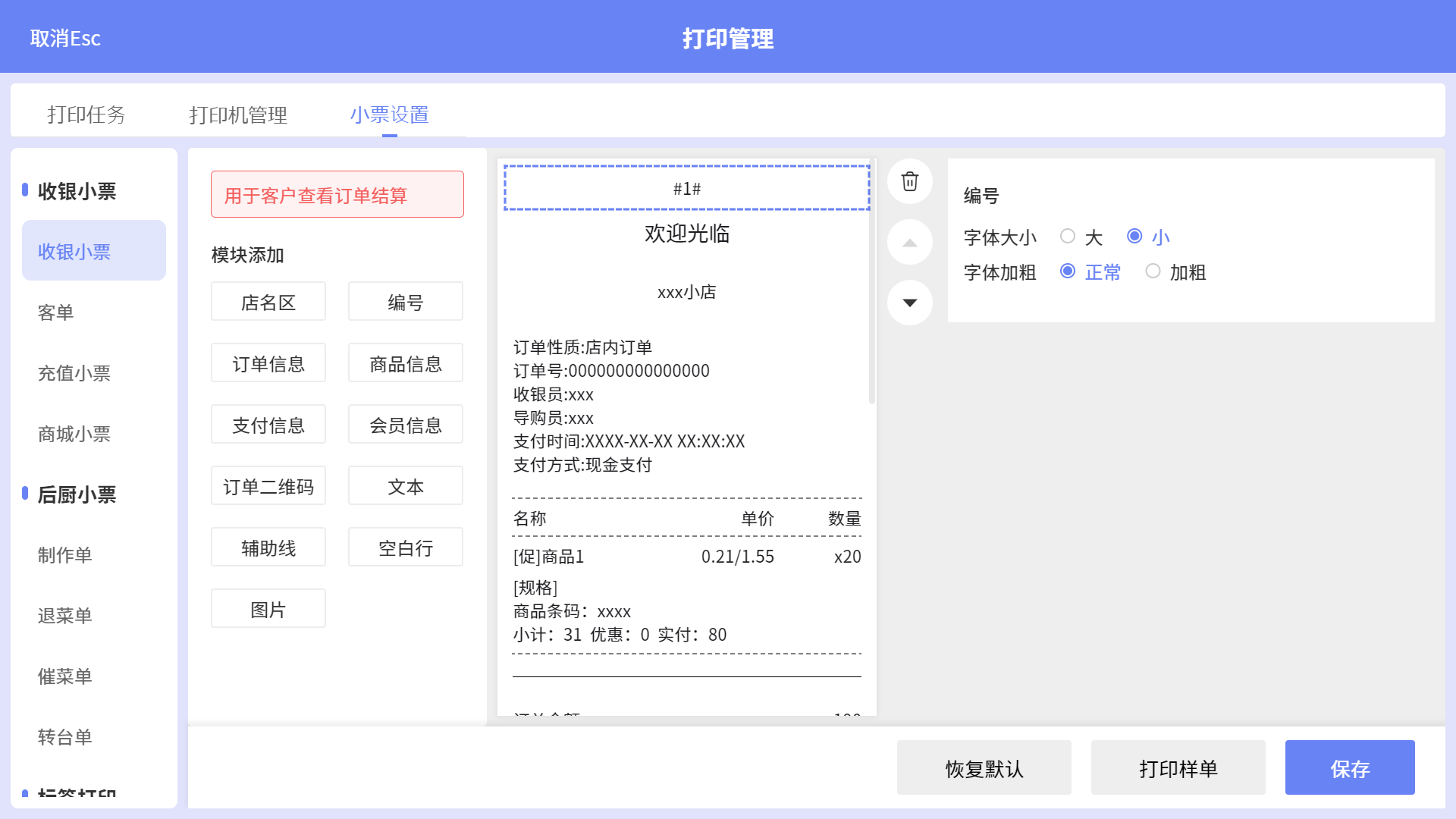Add the 辅助线 module

tap(268, 548)
